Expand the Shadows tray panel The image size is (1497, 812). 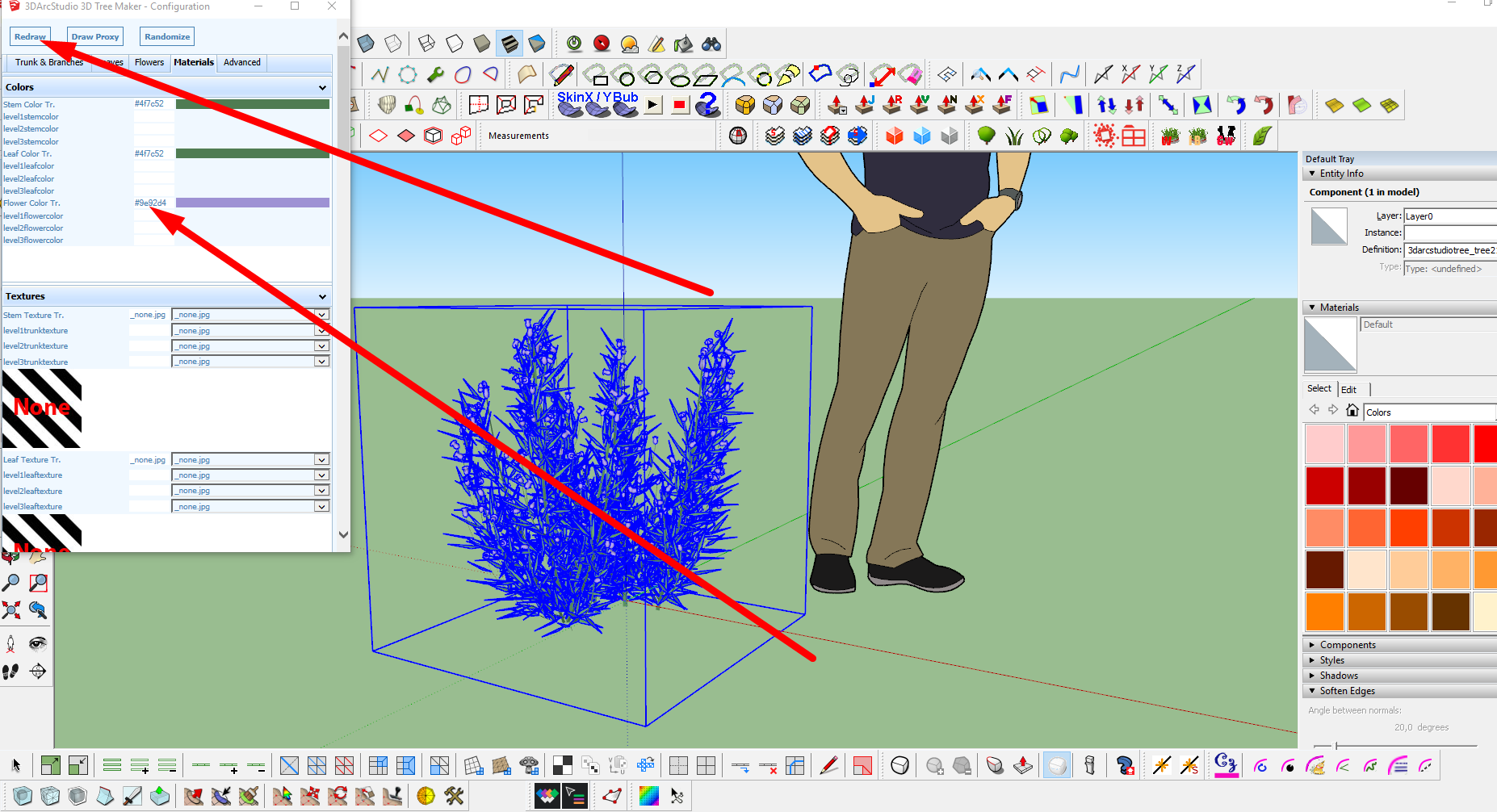tap(1338, 676)
